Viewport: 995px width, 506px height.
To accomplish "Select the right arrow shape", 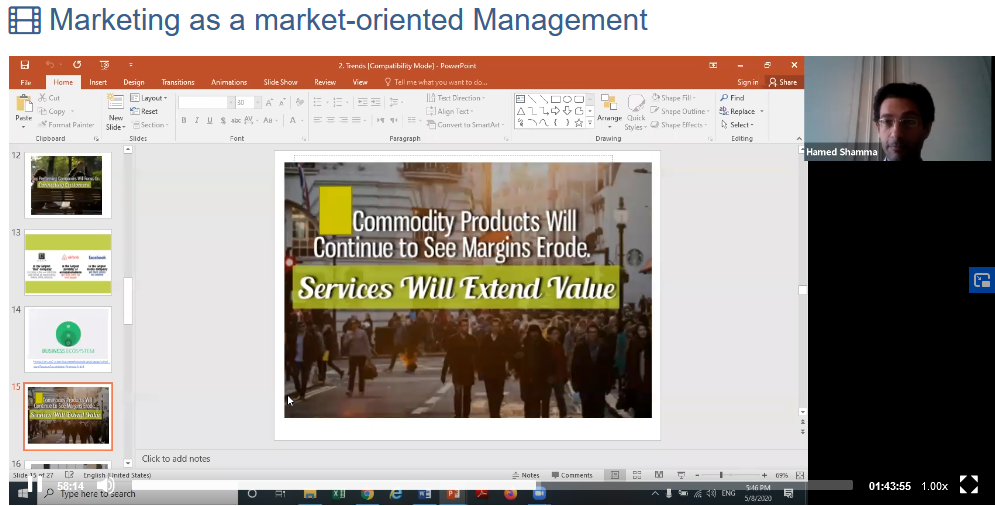I will (x=555, y=110).
